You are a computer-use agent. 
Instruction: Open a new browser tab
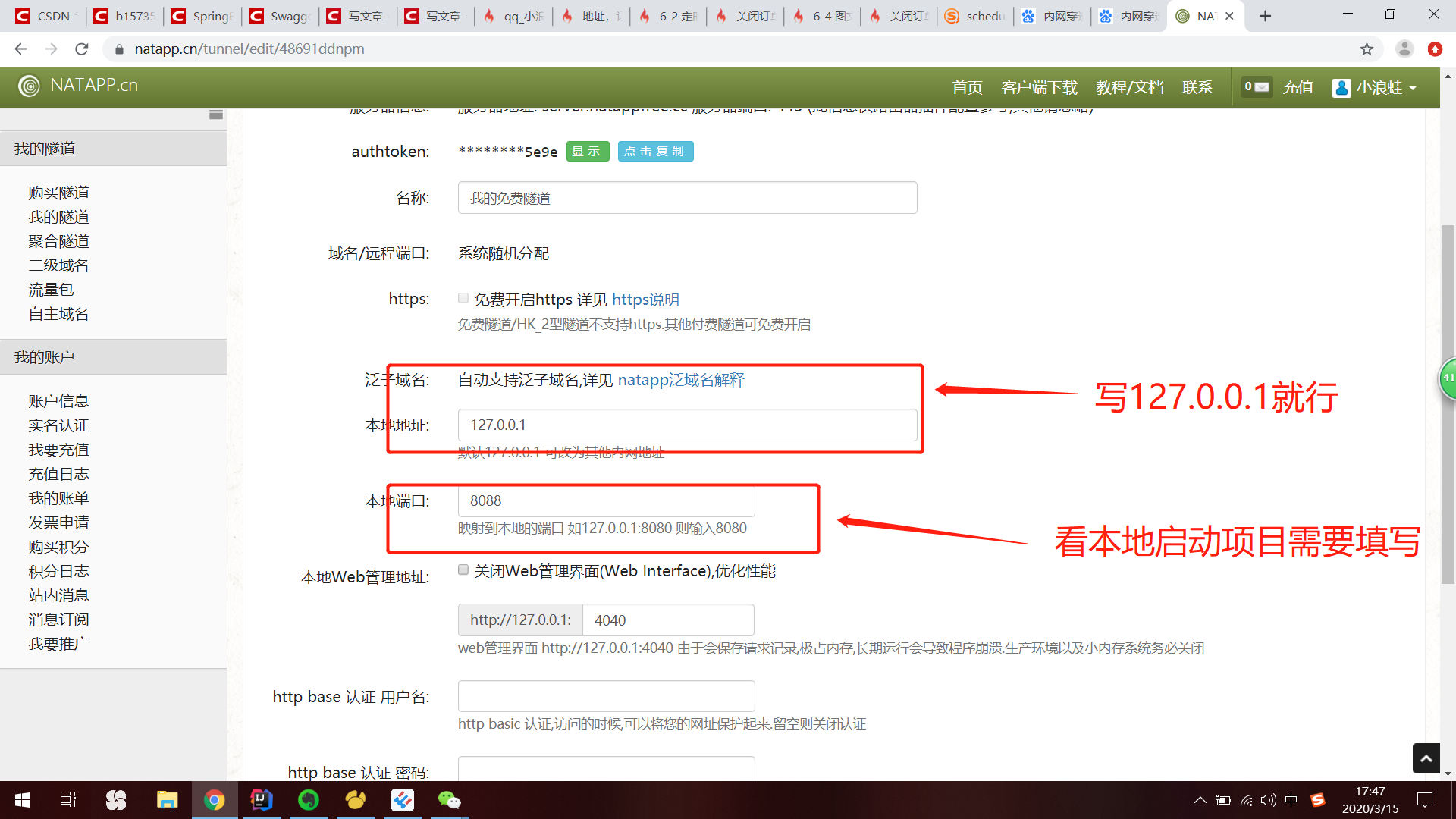1265,16
